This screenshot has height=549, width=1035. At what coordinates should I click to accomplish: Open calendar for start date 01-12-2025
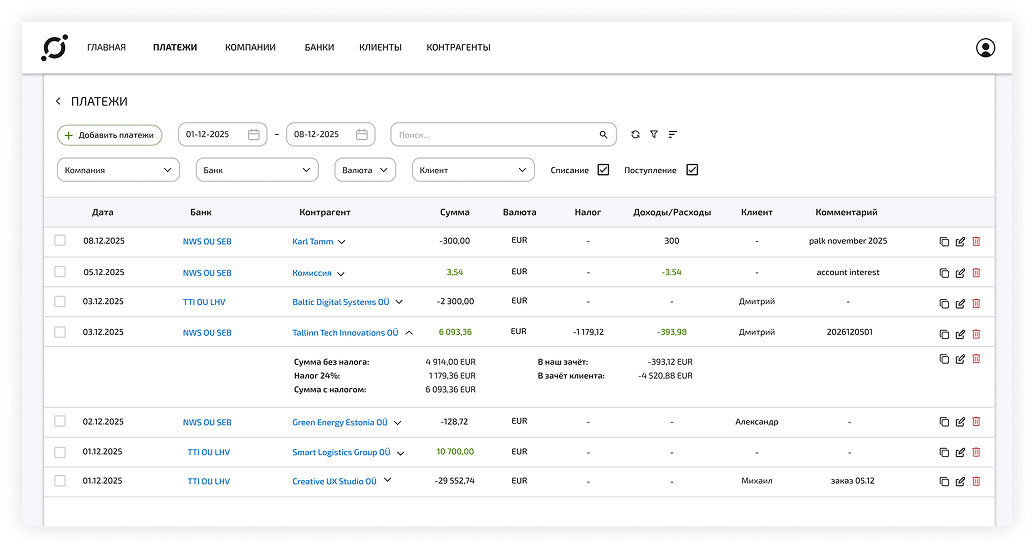tap(253, 134)
